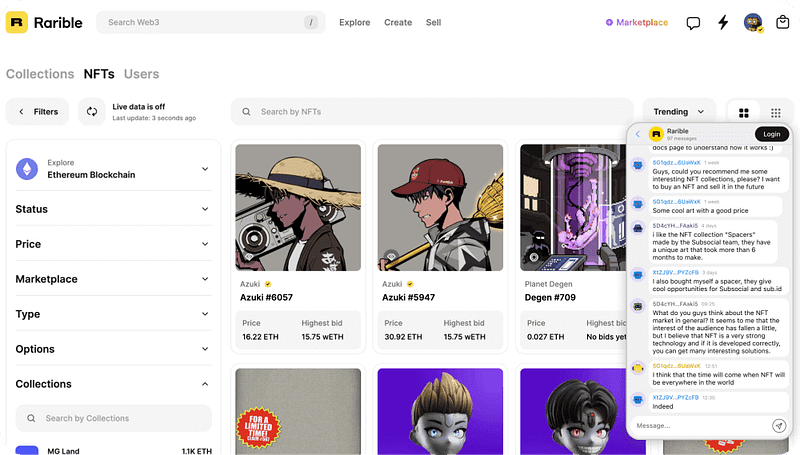Click avatar beside 'Indeed' message
Screen dimensions: 800x455
(638, 399)
